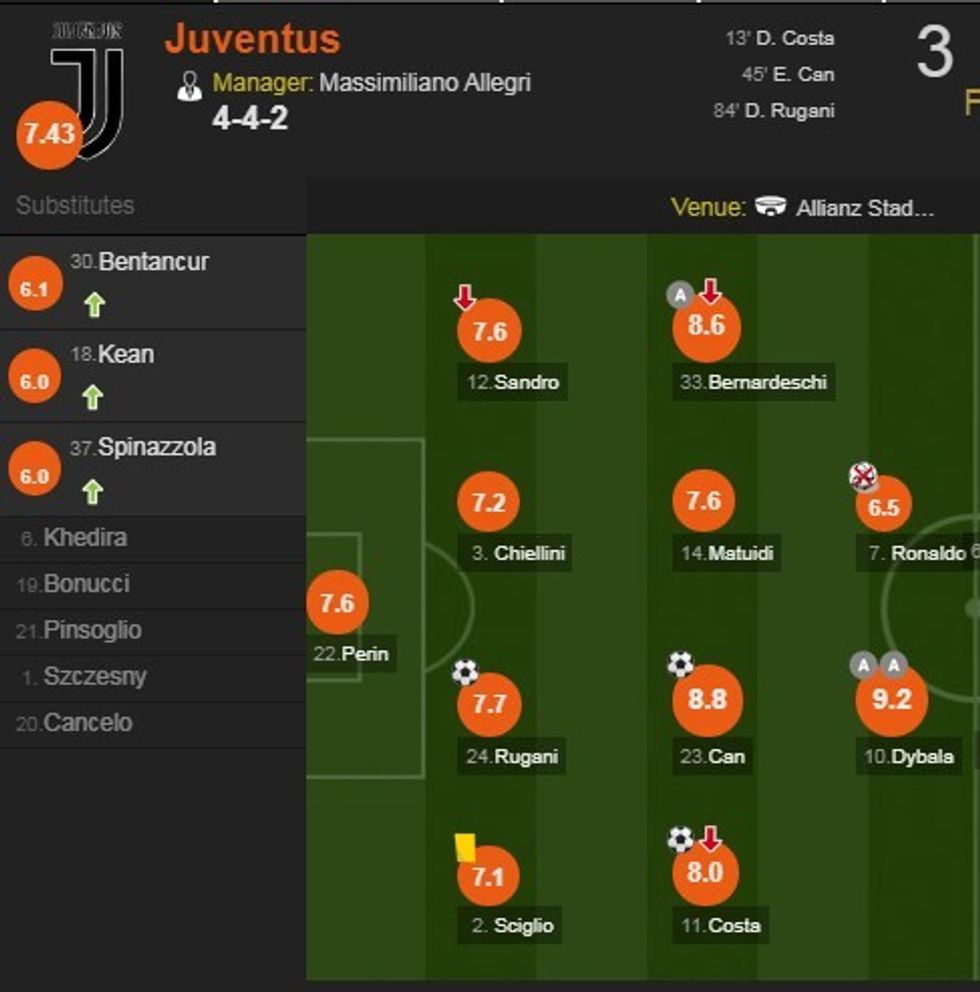Viewport: 980px width, 992px height.
Task: Click Rugani's goal ball icon
Action: [x=465, y=671]
